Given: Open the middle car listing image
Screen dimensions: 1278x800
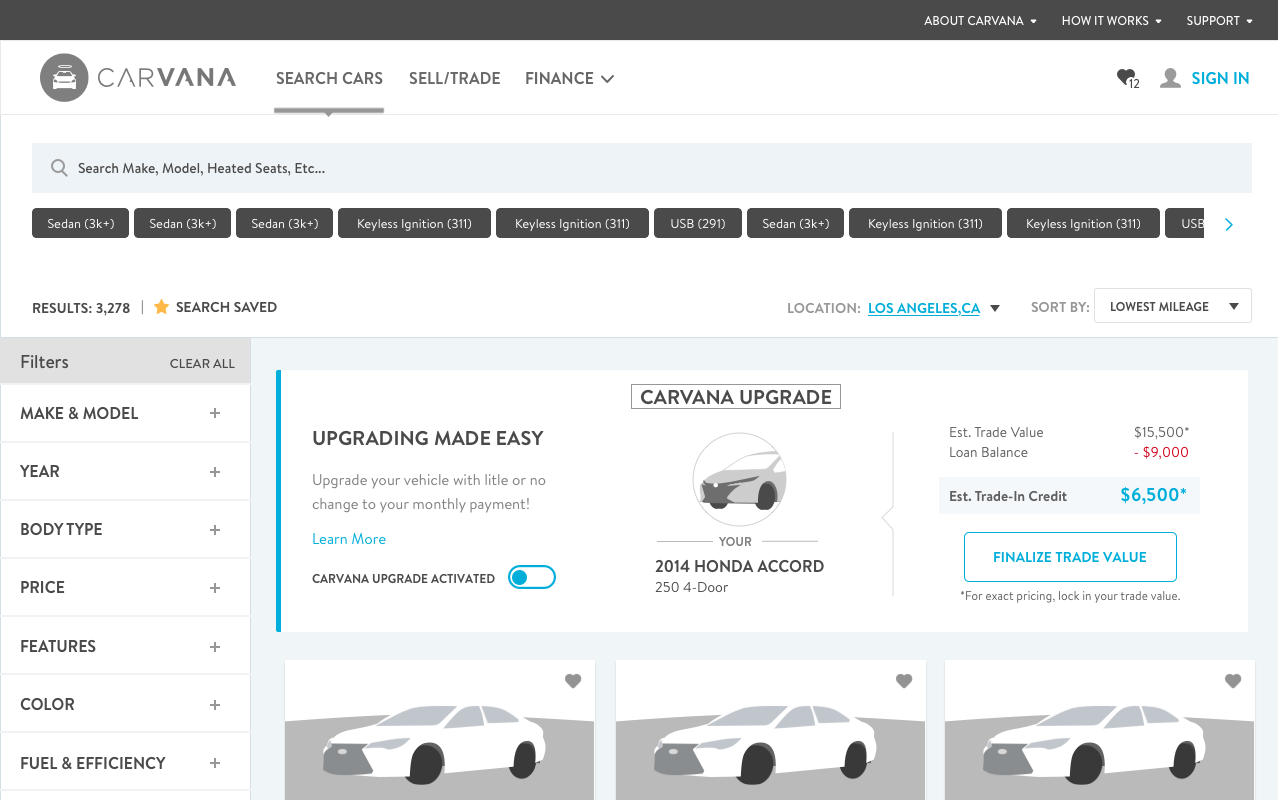Looking at the screenshot, I should pyautogui.click(x=770, y=730).
